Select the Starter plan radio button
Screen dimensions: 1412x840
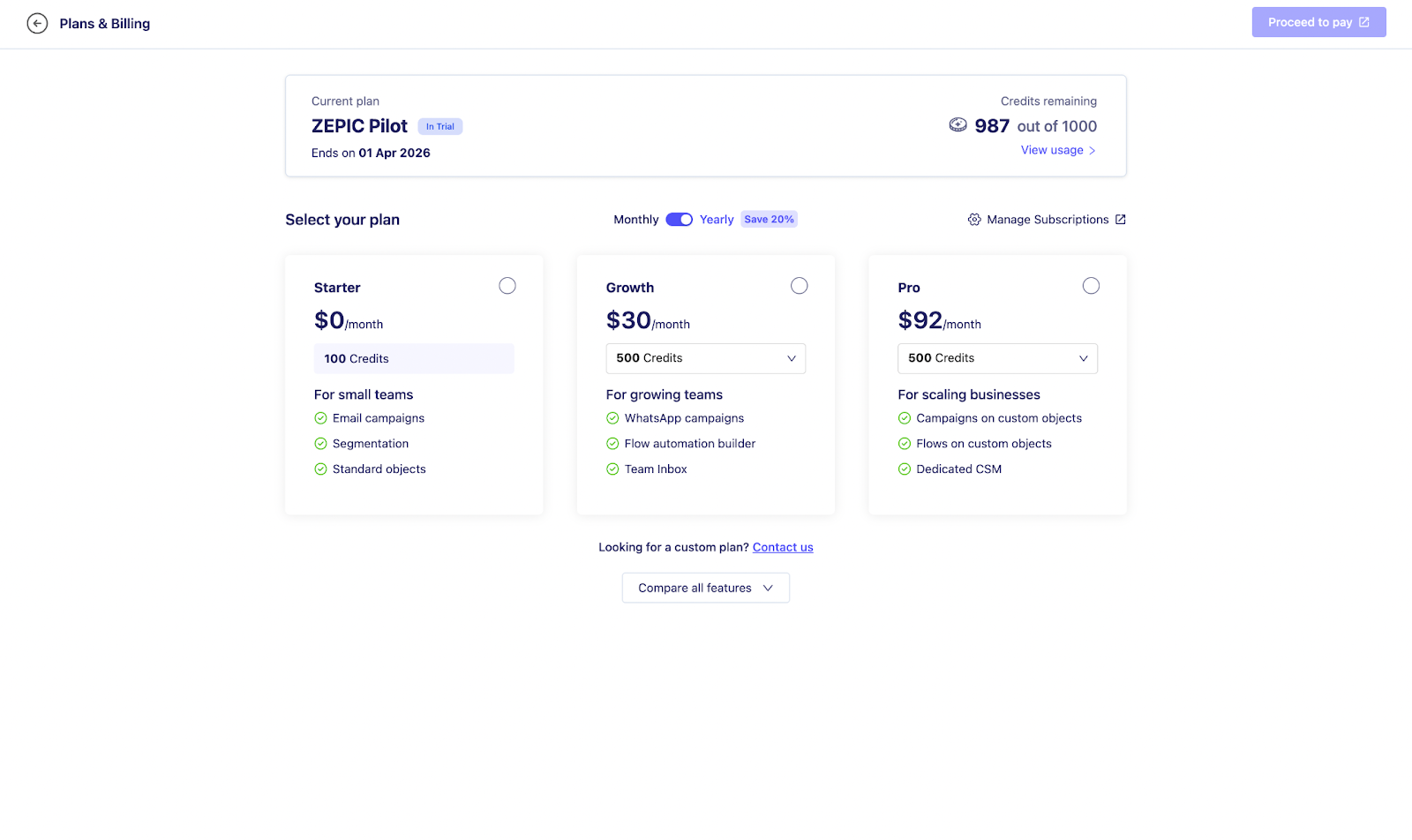507,286
